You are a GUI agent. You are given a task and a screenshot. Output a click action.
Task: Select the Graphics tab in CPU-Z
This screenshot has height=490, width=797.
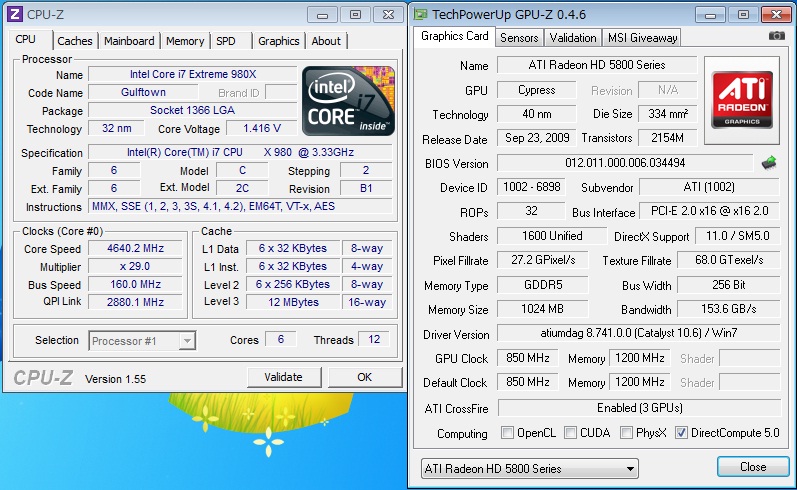coord(279,41)
